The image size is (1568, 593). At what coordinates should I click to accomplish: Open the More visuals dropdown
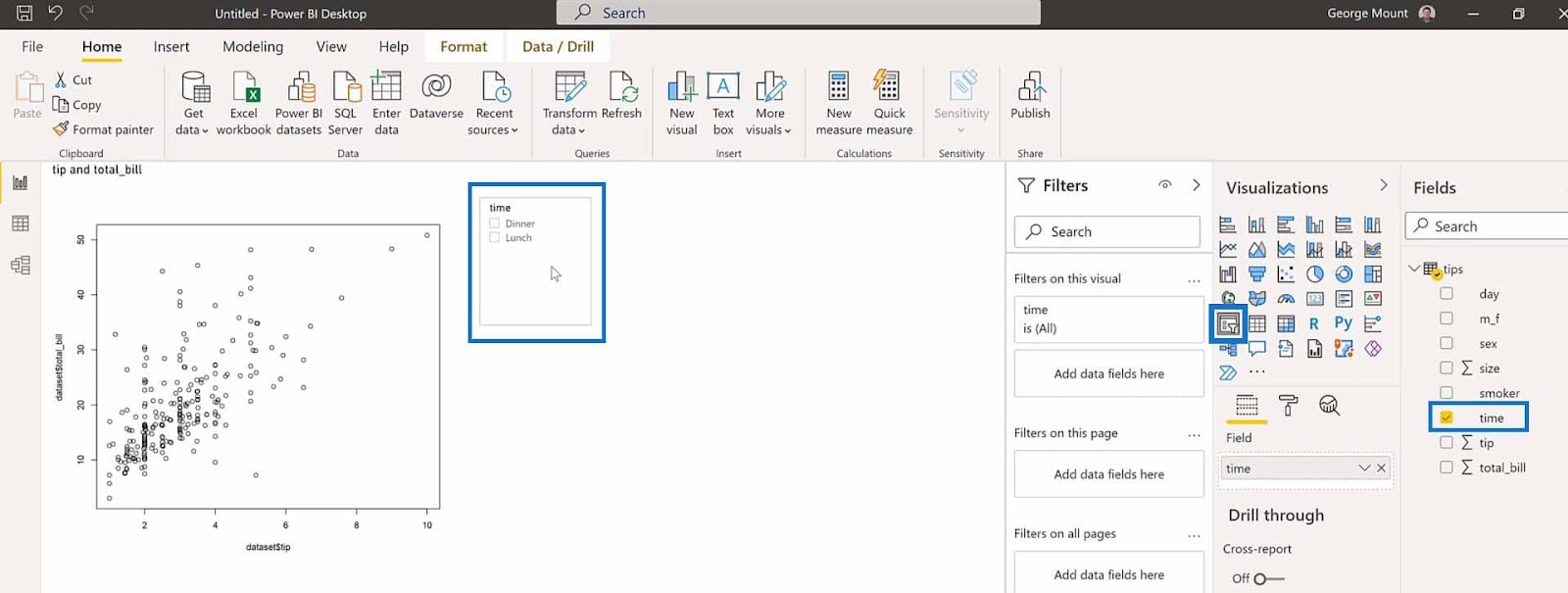pos(768,130)
